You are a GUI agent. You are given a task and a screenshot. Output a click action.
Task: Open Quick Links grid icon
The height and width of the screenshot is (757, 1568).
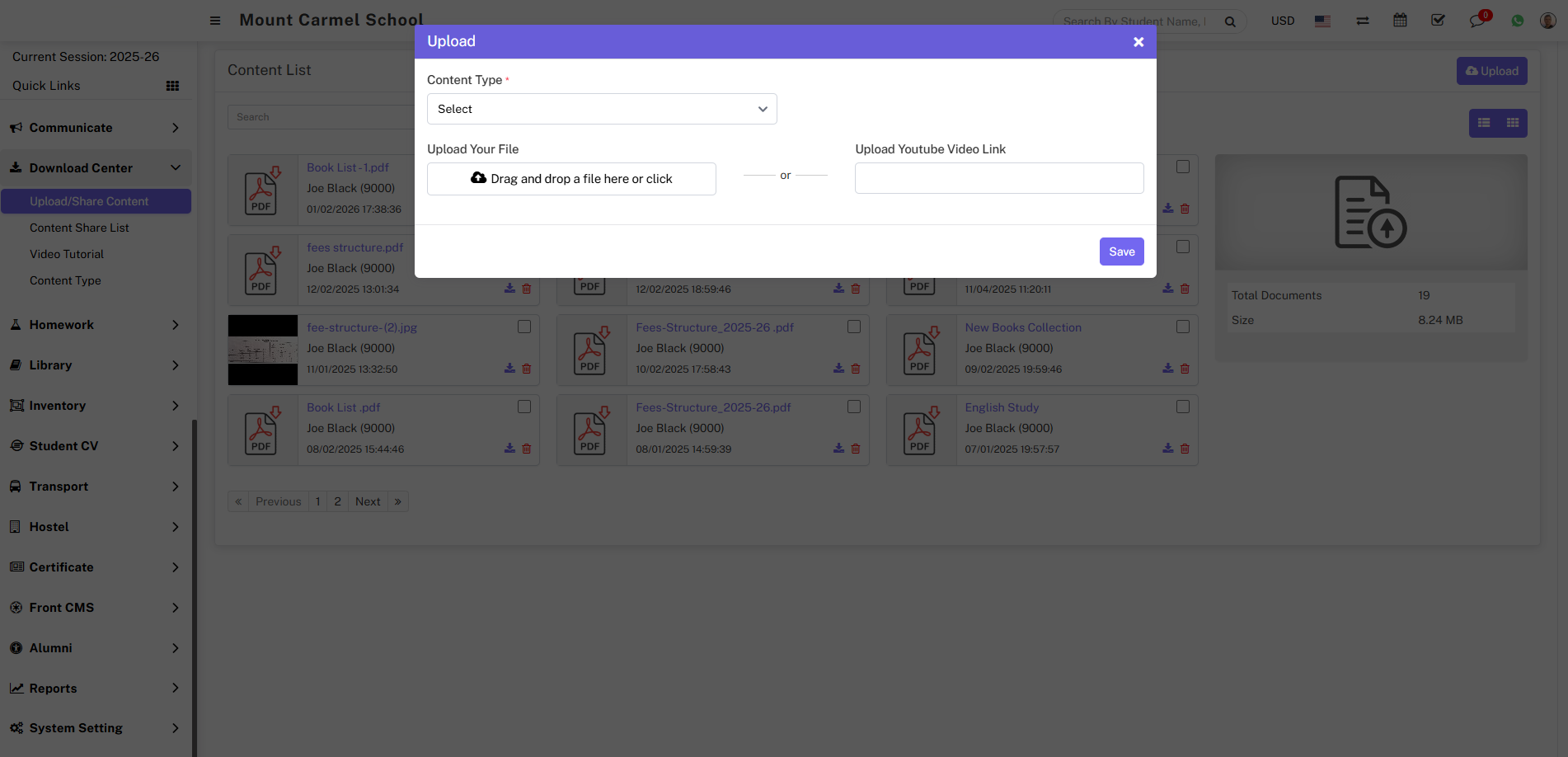pyautogui.click(x=172, y=86)
